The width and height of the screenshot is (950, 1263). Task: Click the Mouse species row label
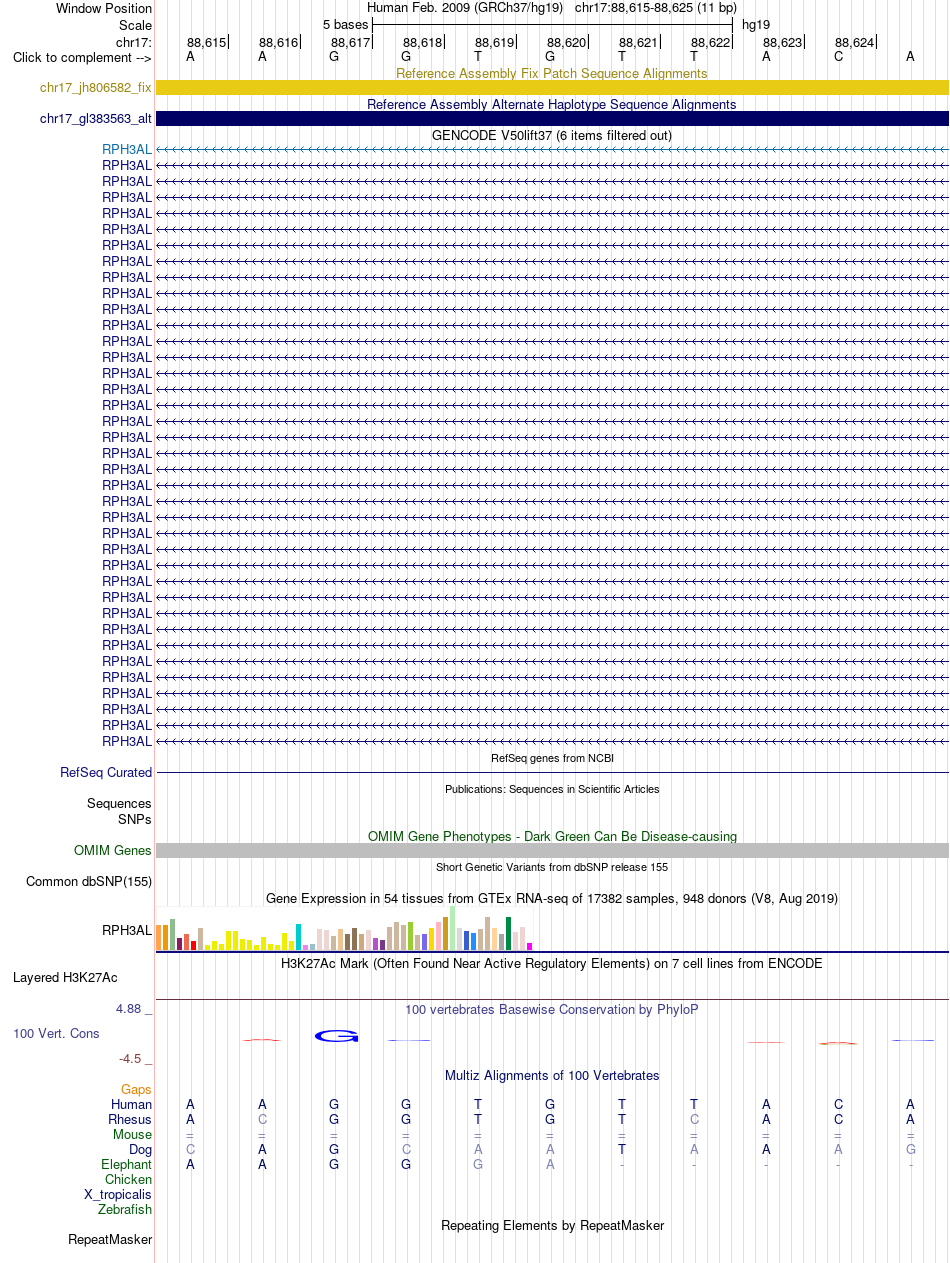click(132, 1135)
